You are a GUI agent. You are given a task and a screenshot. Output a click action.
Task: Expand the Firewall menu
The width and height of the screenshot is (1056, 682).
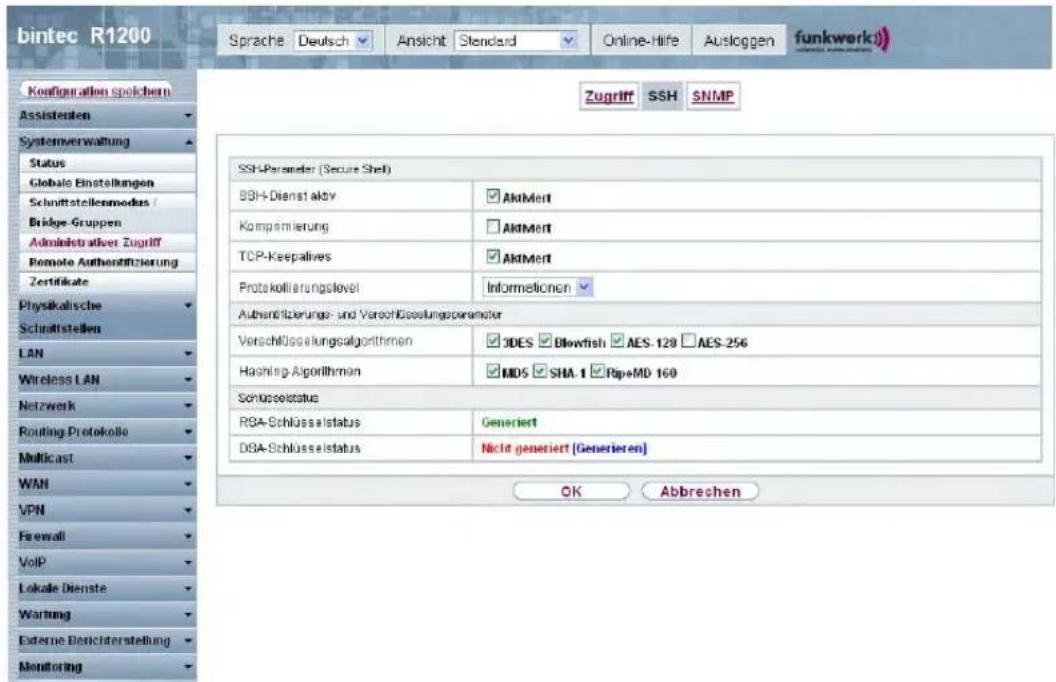[x=106, y=537]
